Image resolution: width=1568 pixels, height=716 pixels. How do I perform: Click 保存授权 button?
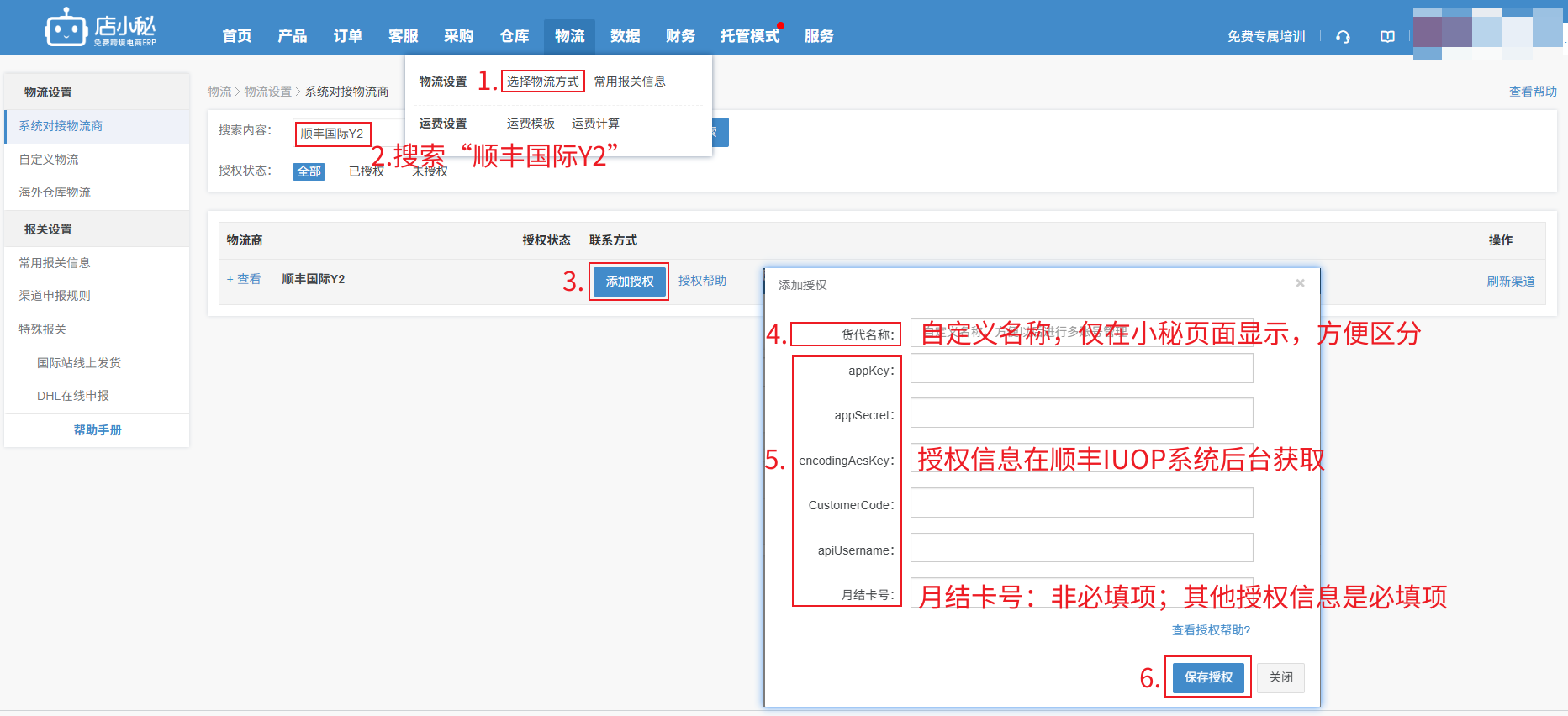[x=1208, y=677]
